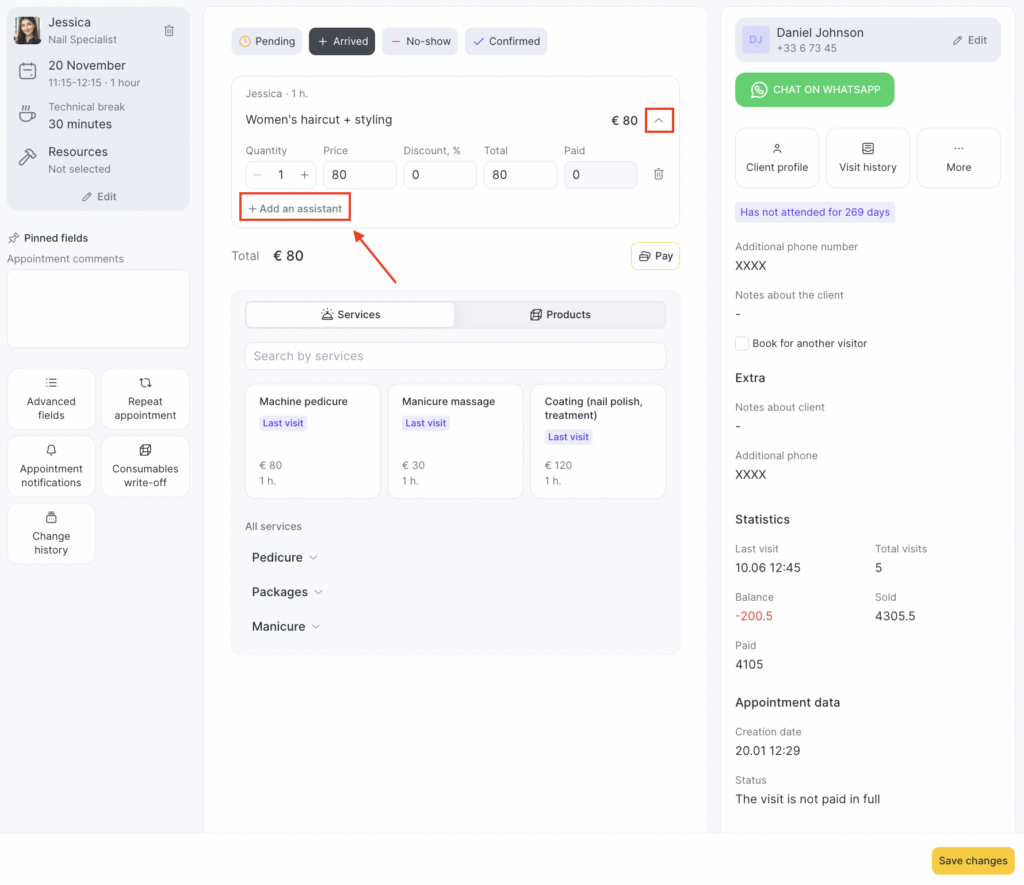The image size is (1024, 885).
Task: Mark appointment as No-show
Action: [419, 41]
